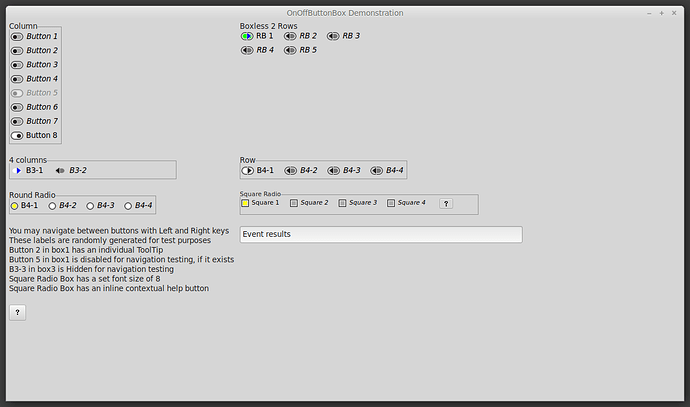Switch on Button 3 in Column box
Screen dimensions: 690x407
(34, 65)
